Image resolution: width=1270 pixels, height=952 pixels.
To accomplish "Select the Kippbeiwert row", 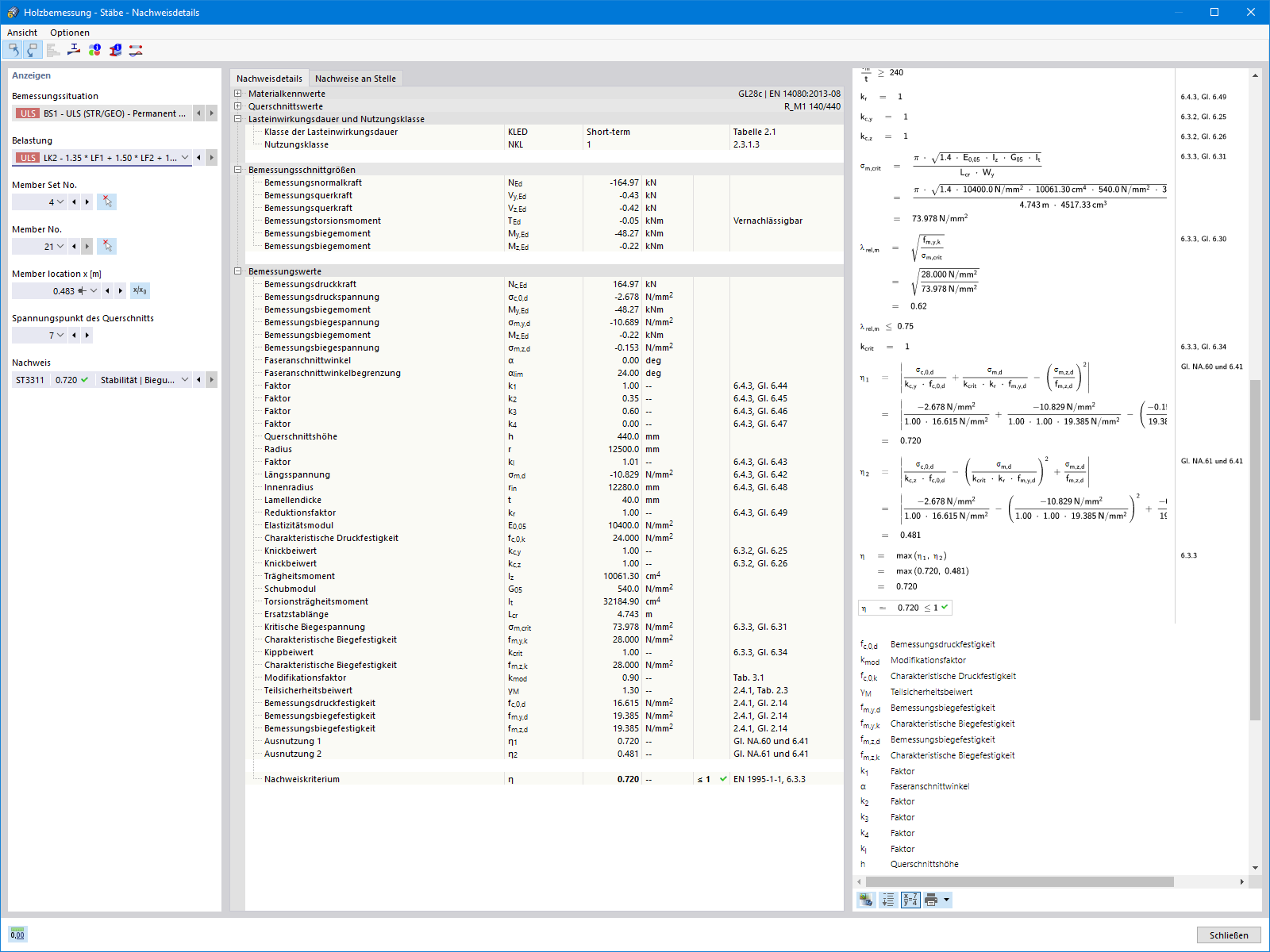I will (545, 652).
